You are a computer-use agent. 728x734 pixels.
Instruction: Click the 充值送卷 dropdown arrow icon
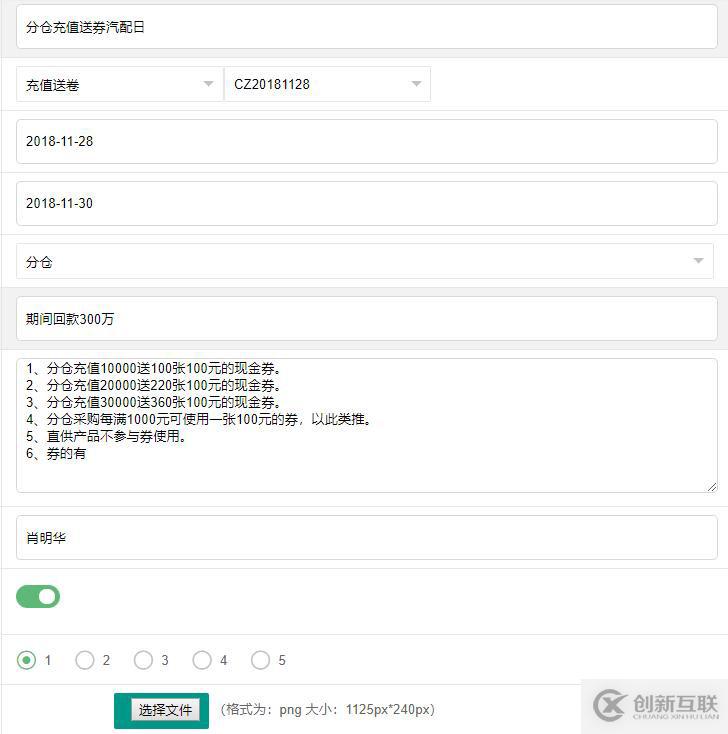coord(208,84)
